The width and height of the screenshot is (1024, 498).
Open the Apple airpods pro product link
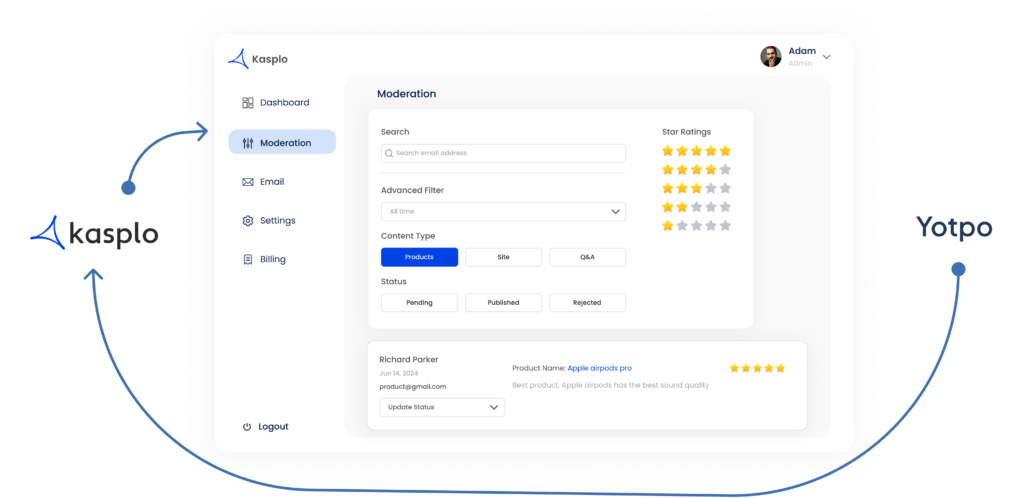pos(600,368)
